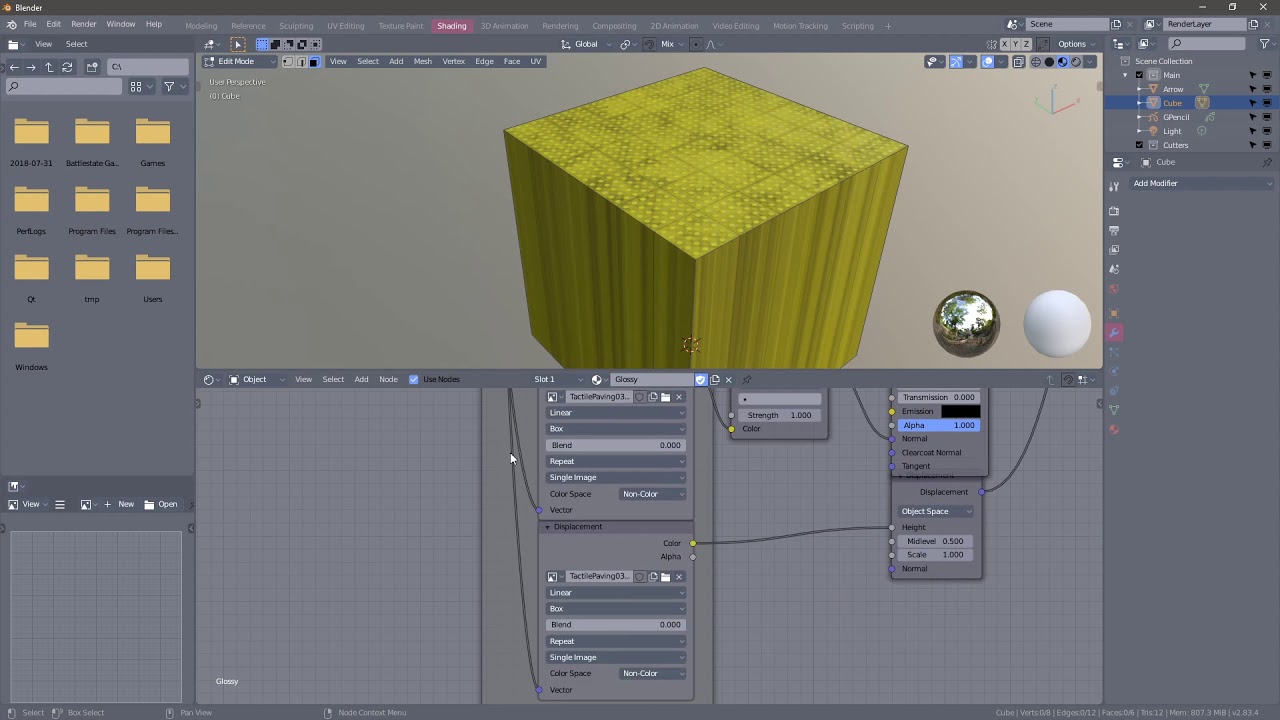The image size is (1280, 720).
Task: Click the Open button in image editor
Action: tap(161, 504)
